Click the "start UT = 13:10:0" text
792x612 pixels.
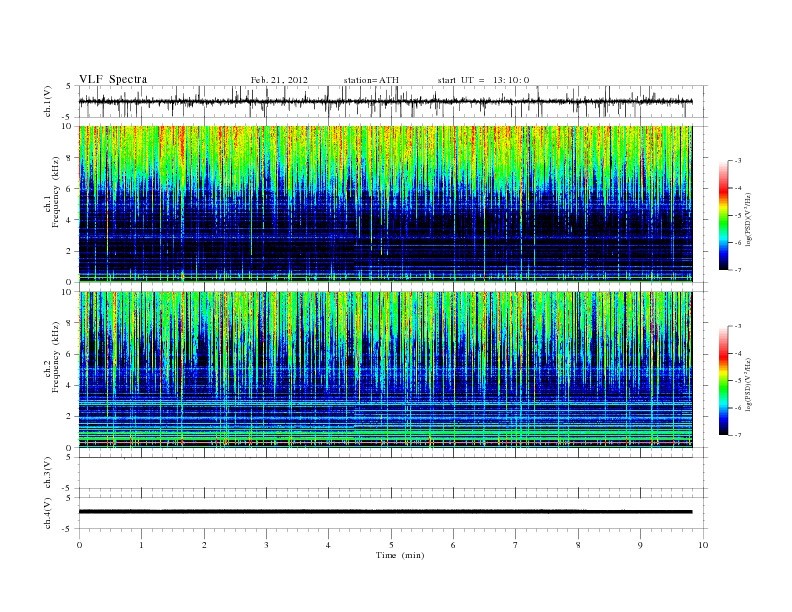pyautogui.click(x=483, y=80)
